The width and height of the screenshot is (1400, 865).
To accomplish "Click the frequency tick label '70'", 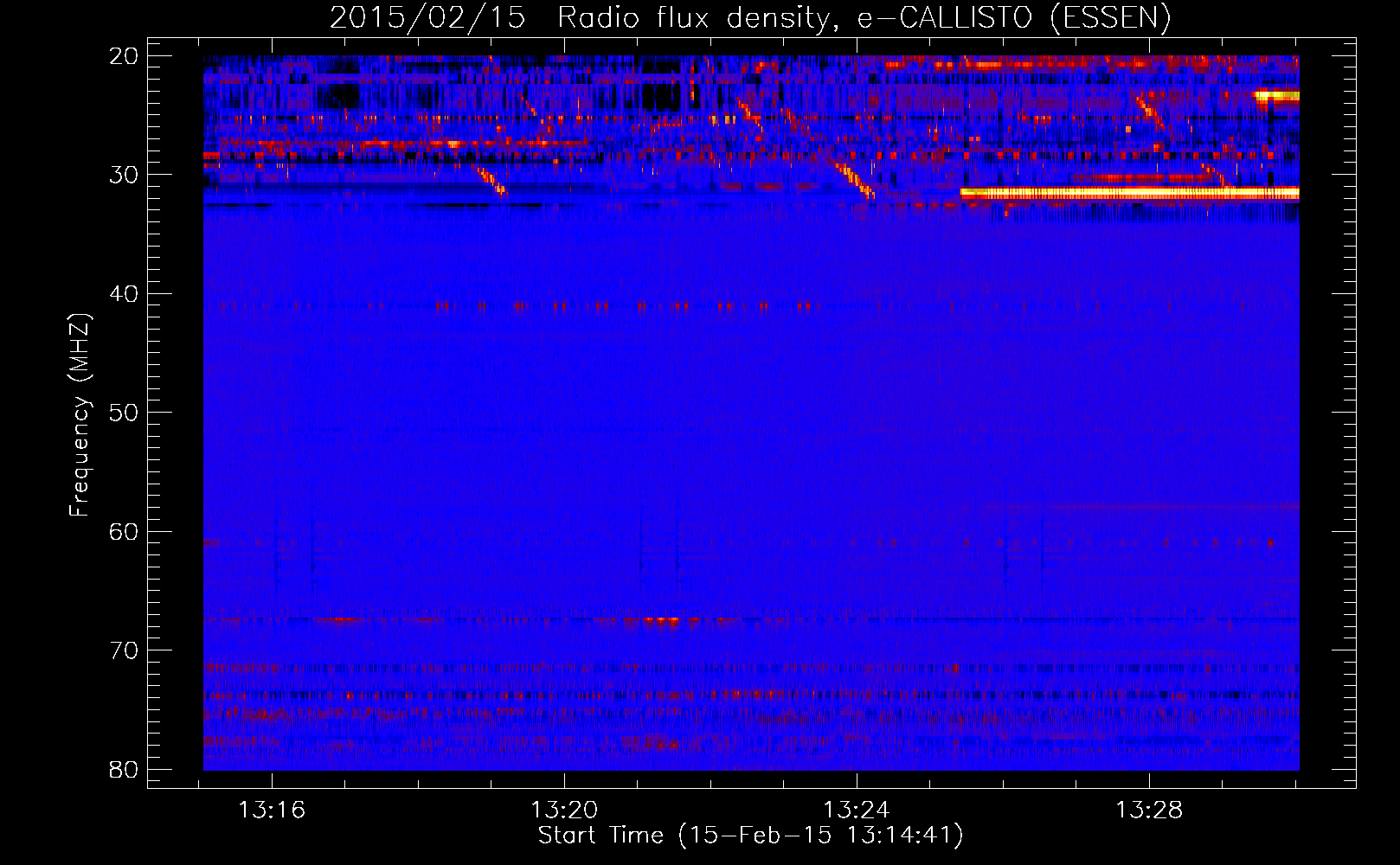I will 124,650.
